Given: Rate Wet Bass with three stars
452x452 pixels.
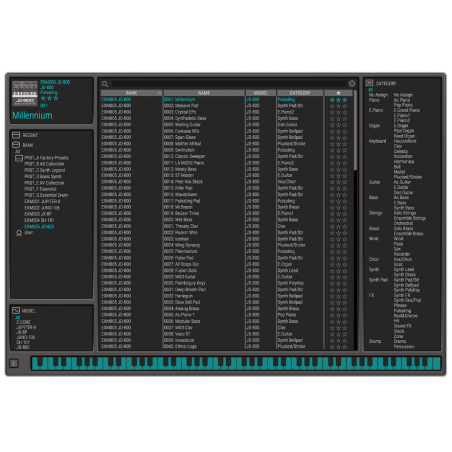Looking at the screenshot, I should point(345,220).
